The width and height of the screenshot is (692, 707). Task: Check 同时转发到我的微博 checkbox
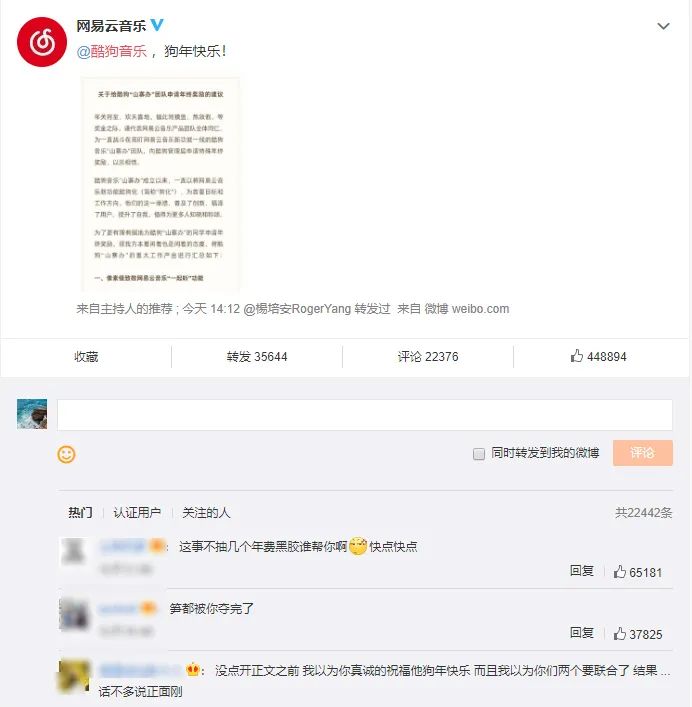click(479, 454)
